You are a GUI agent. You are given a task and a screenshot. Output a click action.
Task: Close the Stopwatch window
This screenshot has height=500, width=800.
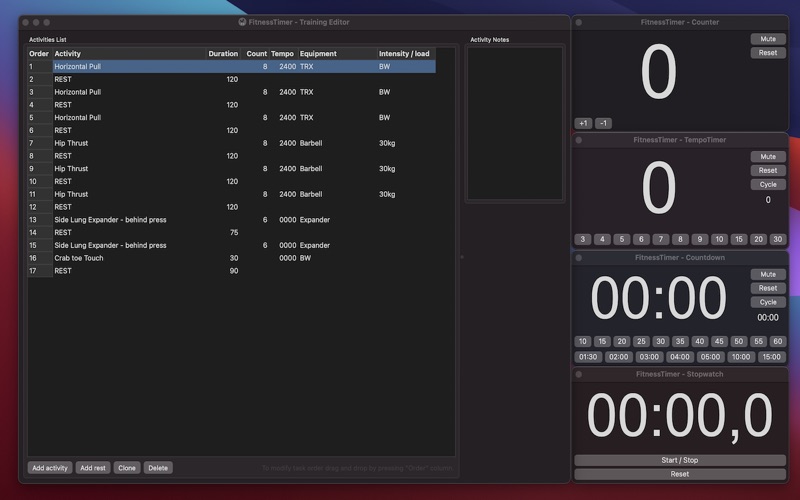click(x=579, y=374)
